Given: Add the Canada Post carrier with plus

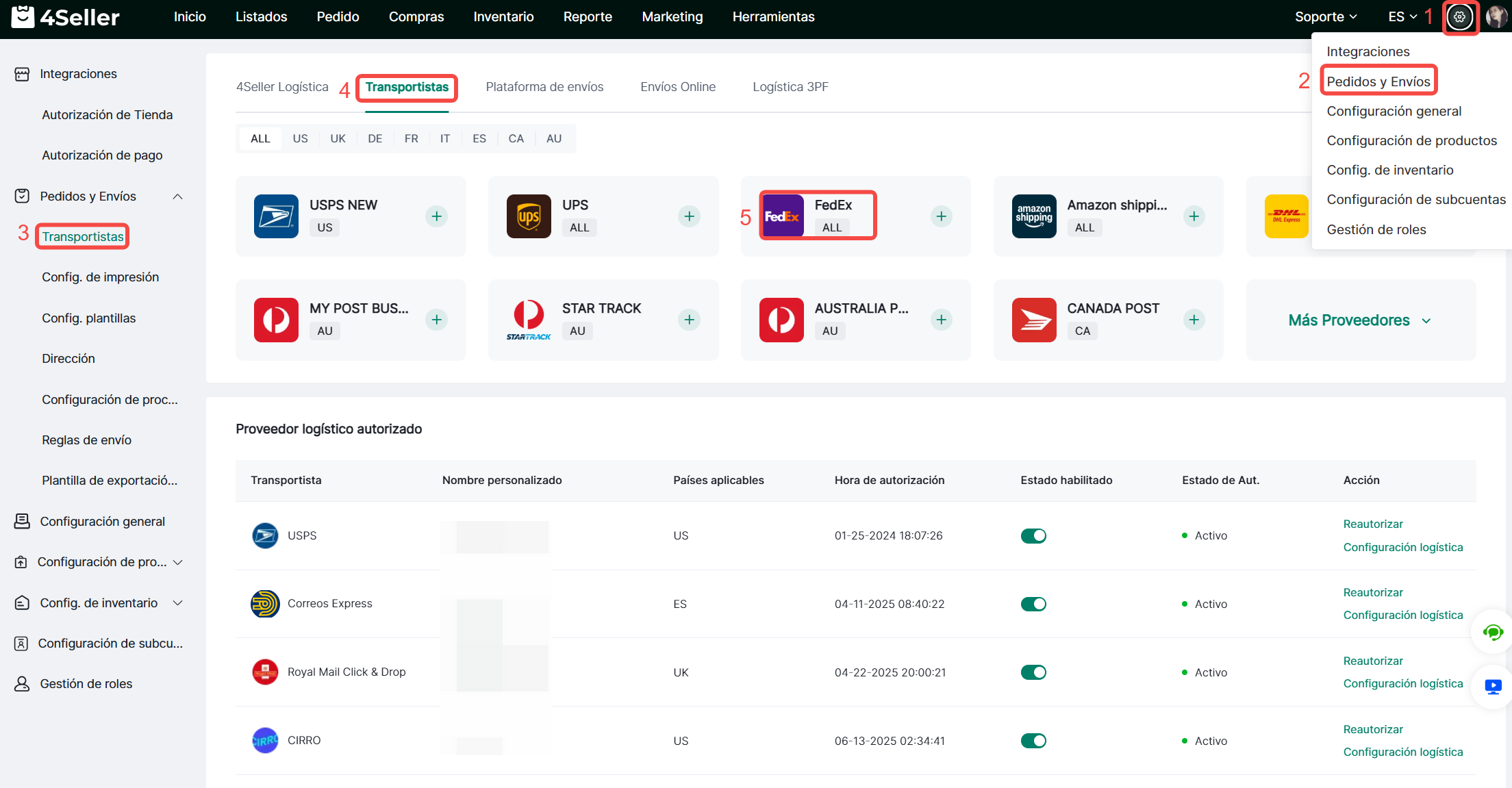Looking at the screenshot, I should 1194,320.
